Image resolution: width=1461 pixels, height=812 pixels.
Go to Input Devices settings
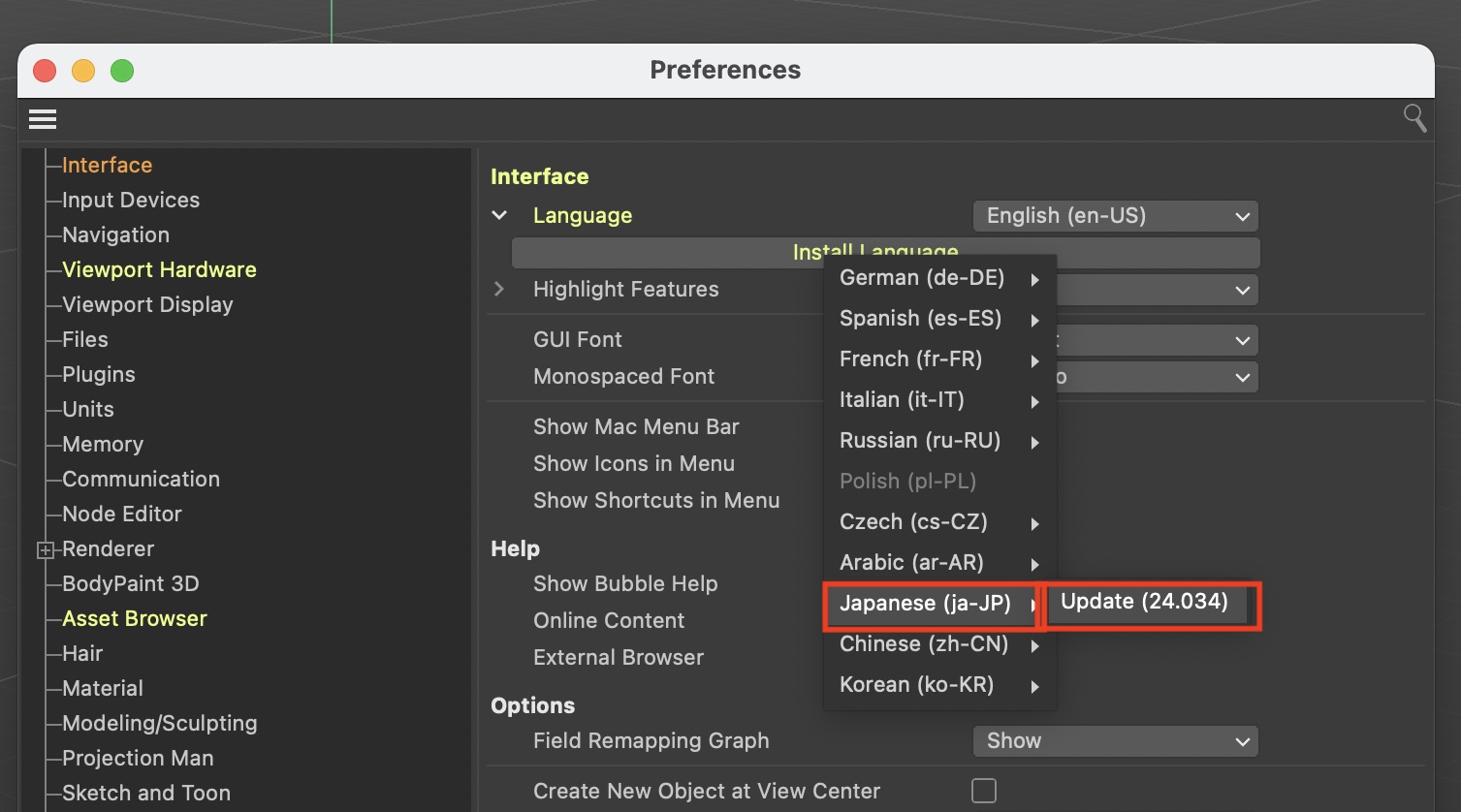point(131,200)
